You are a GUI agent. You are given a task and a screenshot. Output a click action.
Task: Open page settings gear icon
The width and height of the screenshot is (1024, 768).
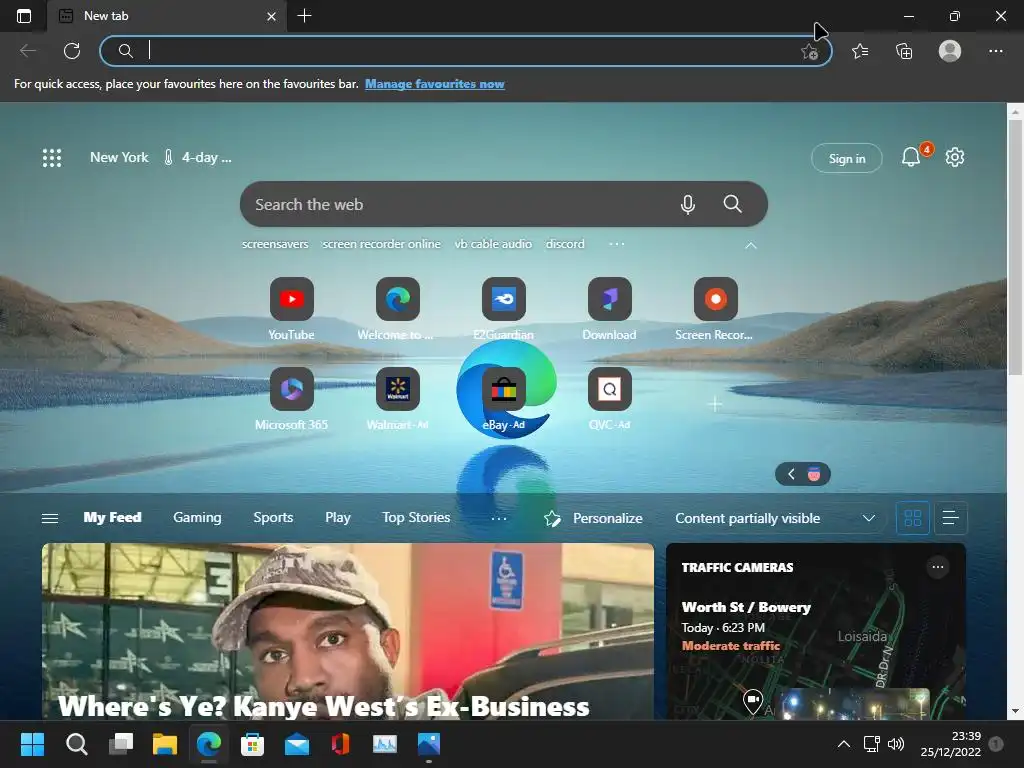(x=955, y=157)
